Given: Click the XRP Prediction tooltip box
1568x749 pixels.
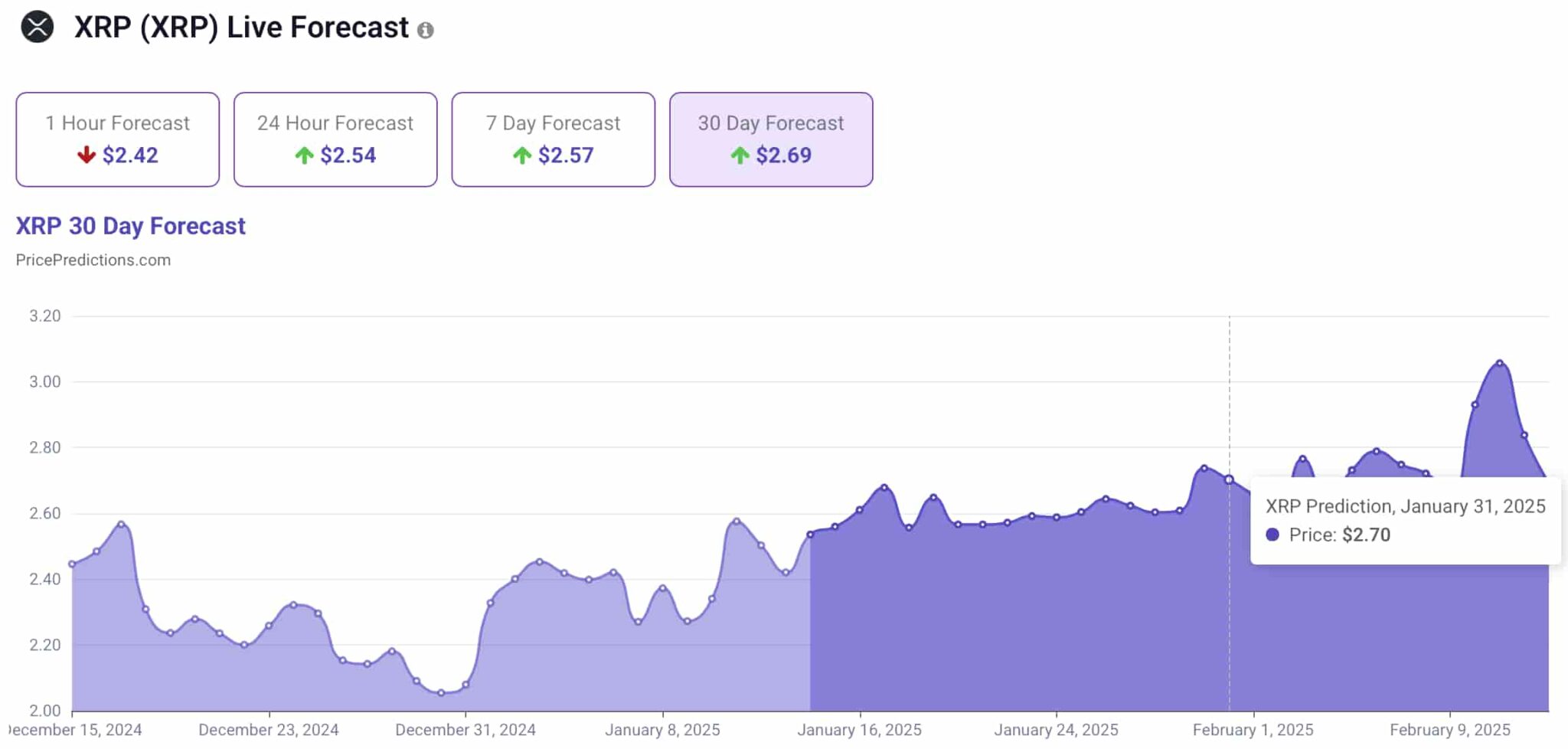Looking at the screenshot, I should pos(1405,521).
